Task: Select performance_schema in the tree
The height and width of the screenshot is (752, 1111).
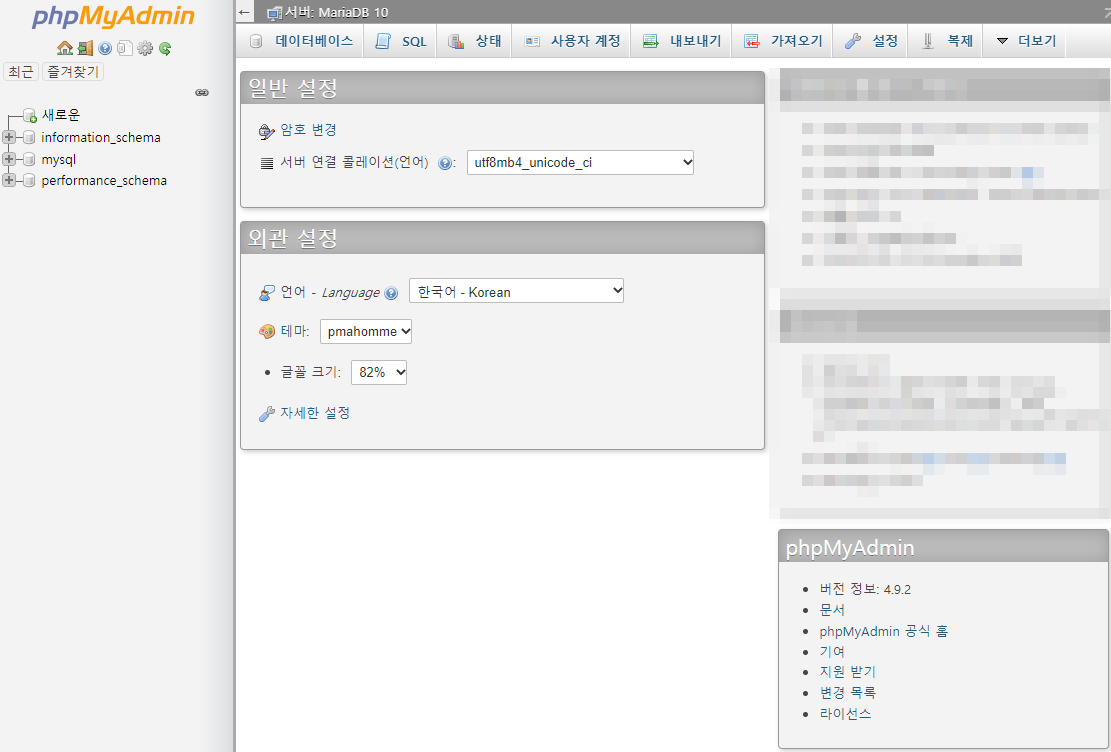Action: pyautogui.click(x=104, y=181)
